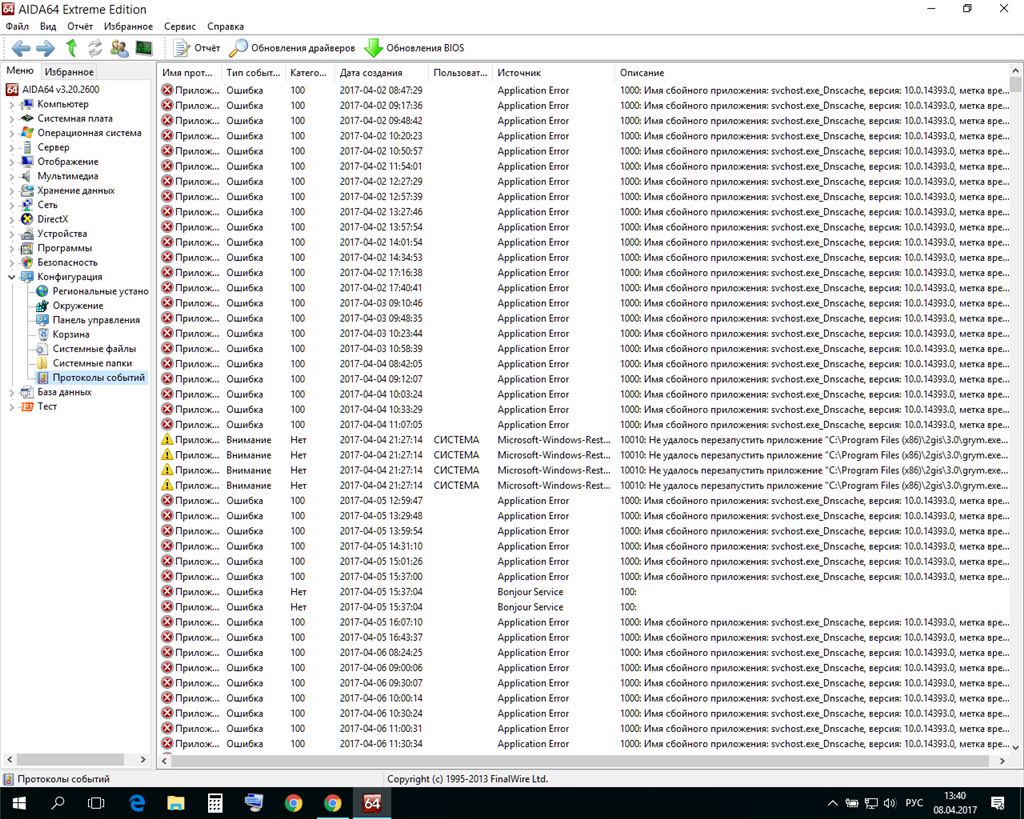Select Системная плата tree item
Image resolution: width=1024 pixels, height=819 pixels.
tap(75, 118)
